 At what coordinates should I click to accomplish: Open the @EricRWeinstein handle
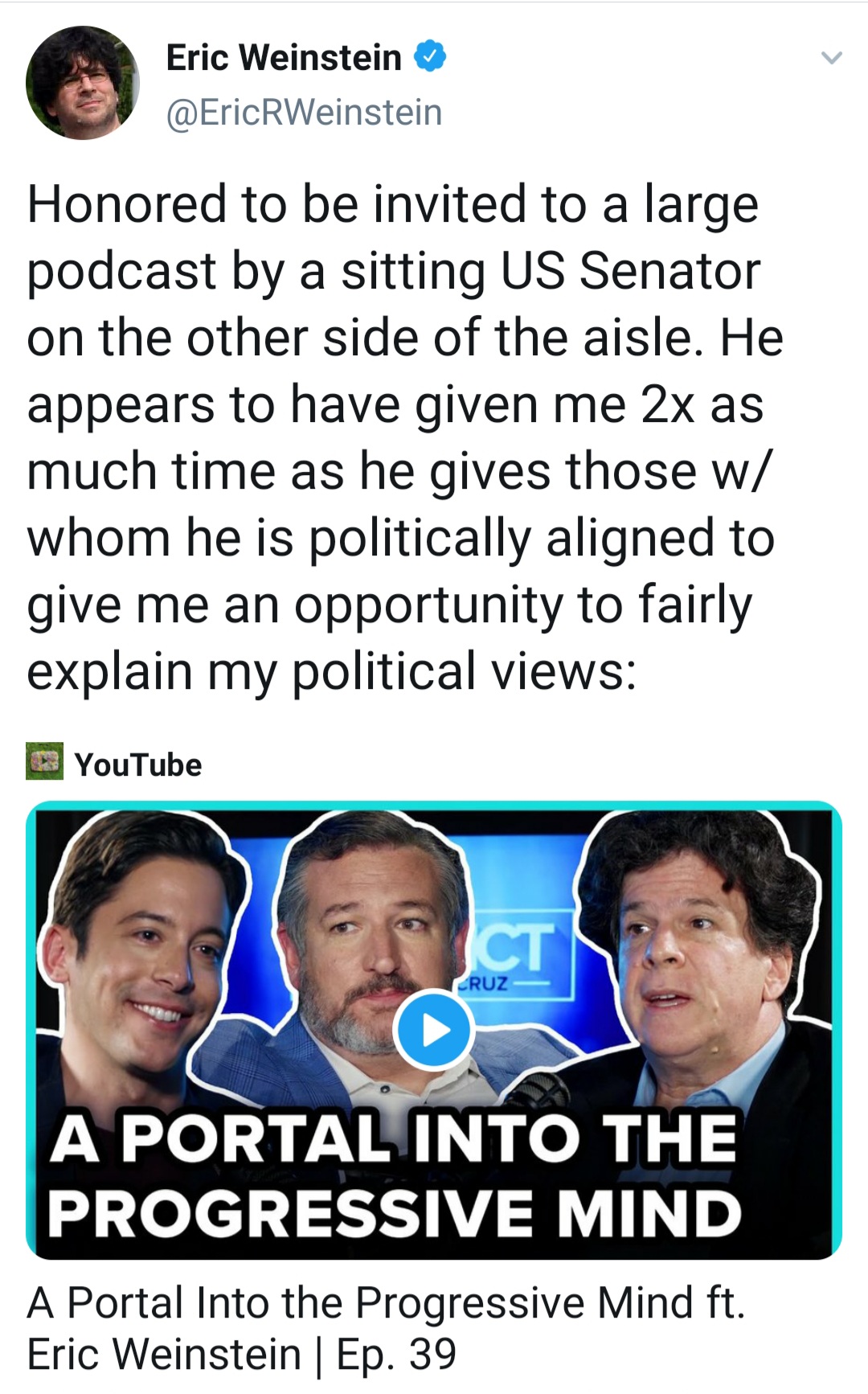pos(304,112)
